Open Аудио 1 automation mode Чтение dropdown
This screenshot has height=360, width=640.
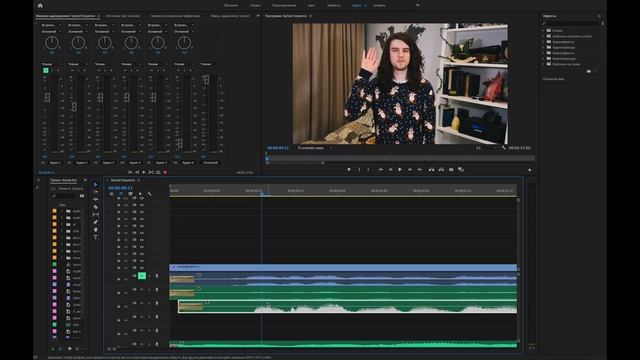(51, 64)
